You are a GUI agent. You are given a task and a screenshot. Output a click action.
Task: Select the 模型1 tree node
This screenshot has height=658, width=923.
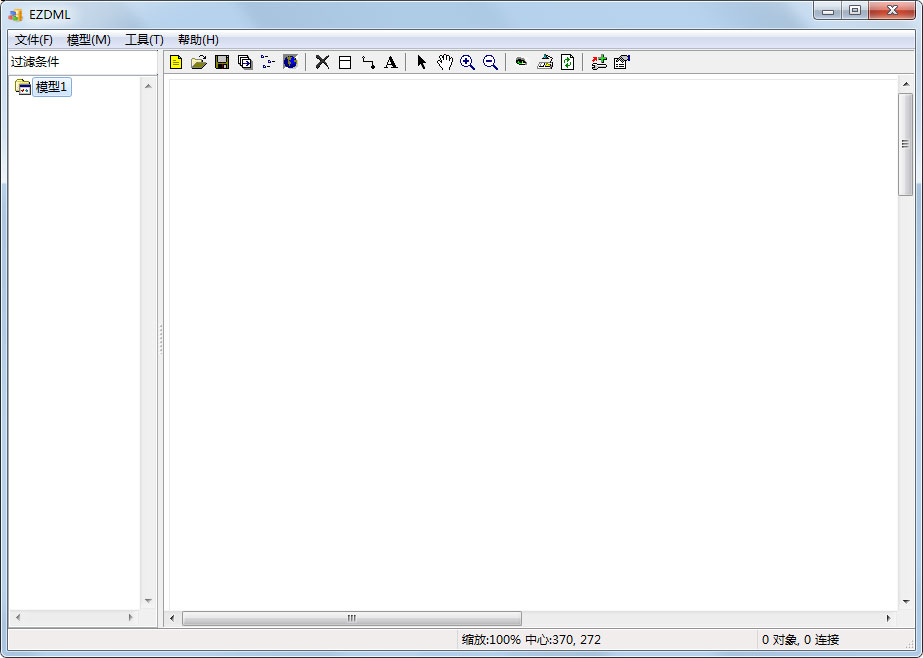pyautogui.click(x=51, y=87)
